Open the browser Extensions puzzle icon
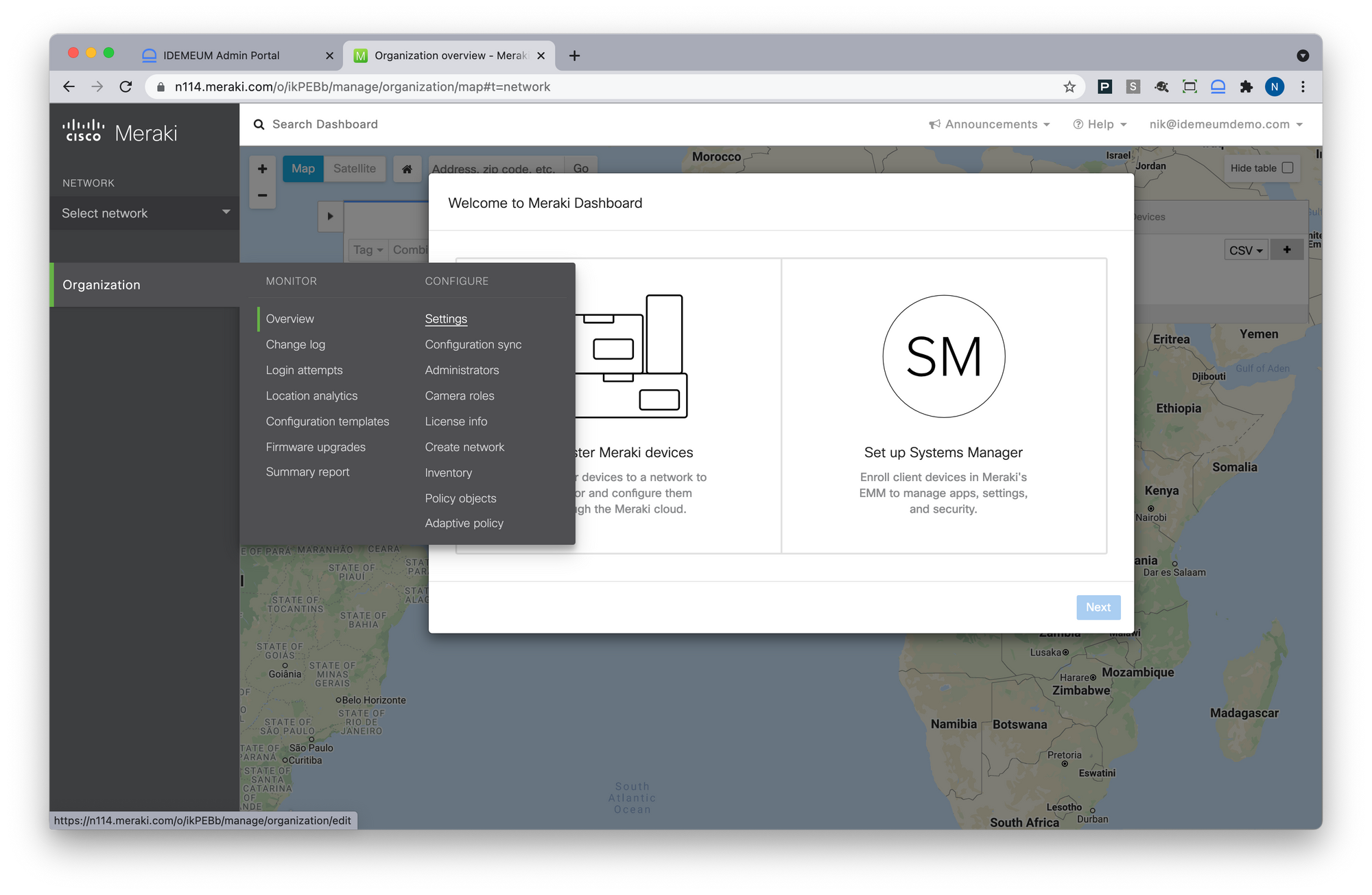Screen dimensions: 1372x895 1246,86
